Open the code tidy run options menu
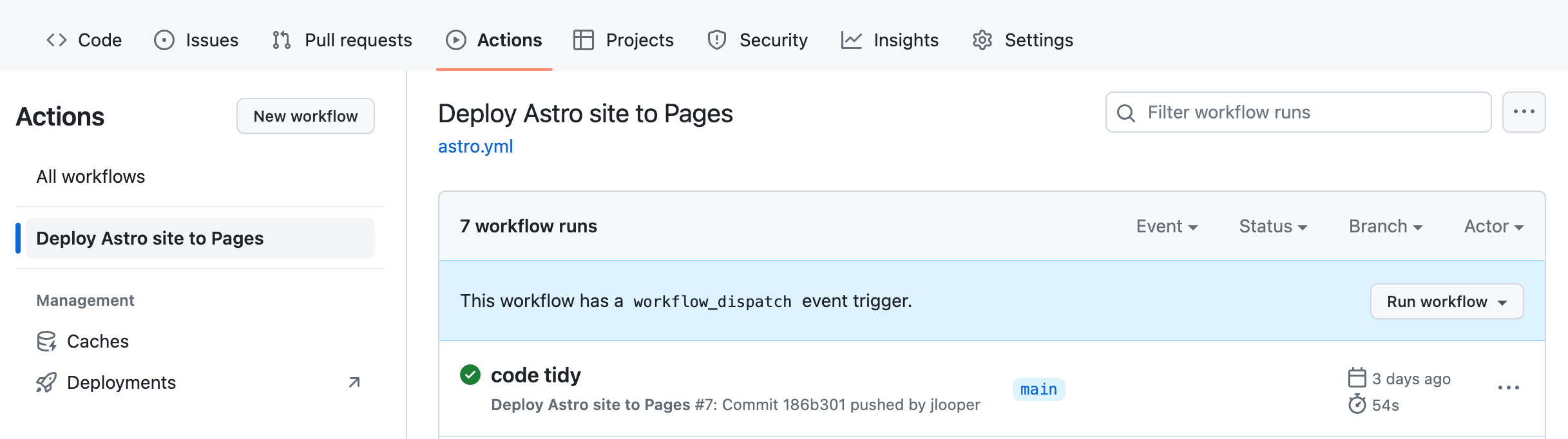This screenshot has height=439, width=1568. tap(1508, 388)
